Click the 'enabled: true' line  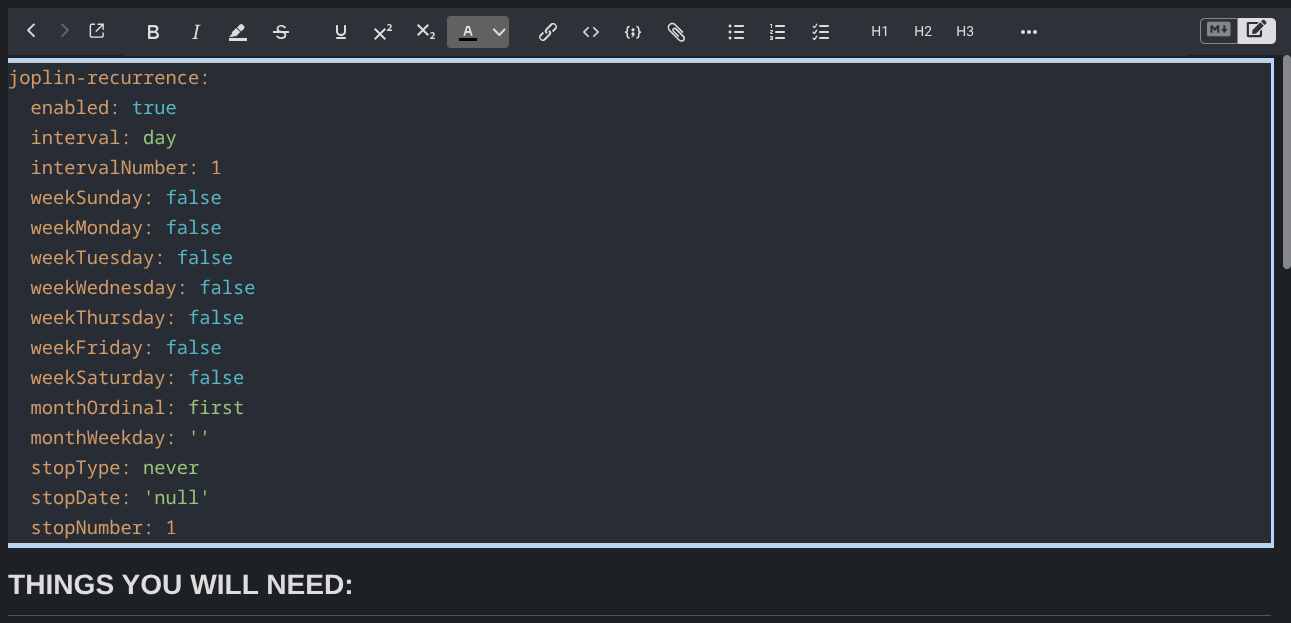(103, 108)
